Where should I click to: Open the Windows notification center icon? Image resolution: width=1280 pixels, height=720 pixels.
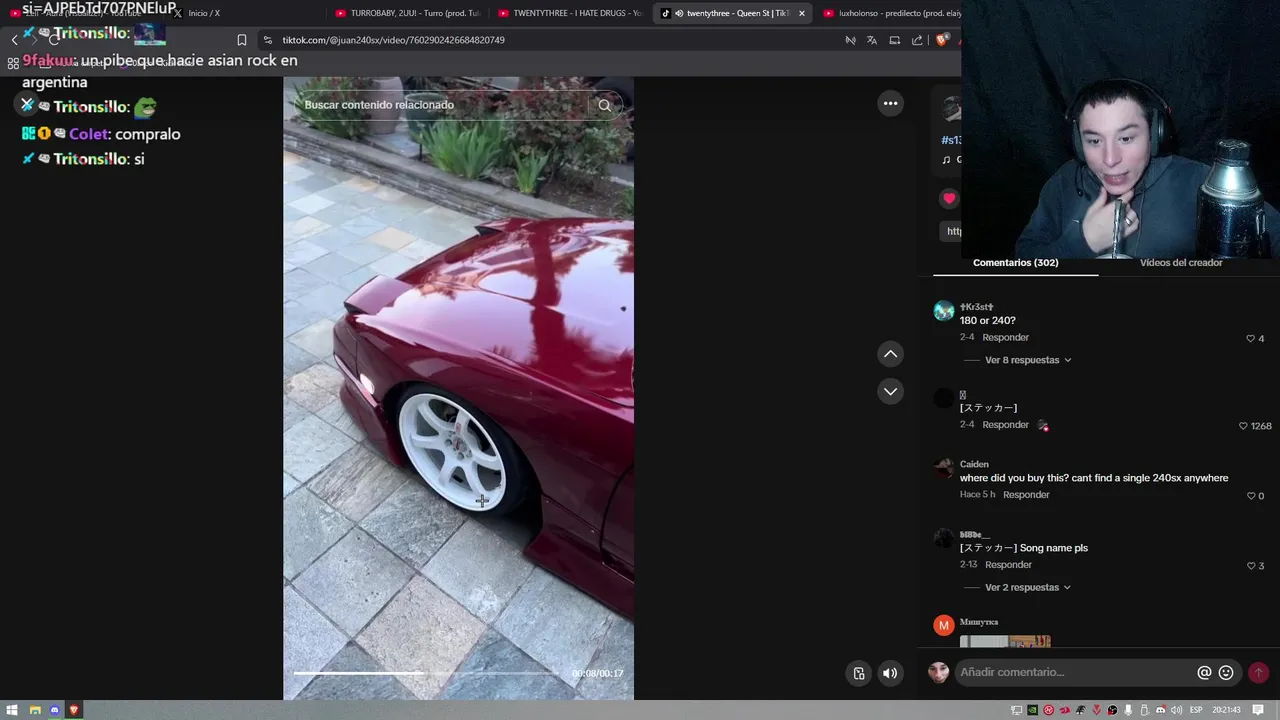[x=1258, y=710]
